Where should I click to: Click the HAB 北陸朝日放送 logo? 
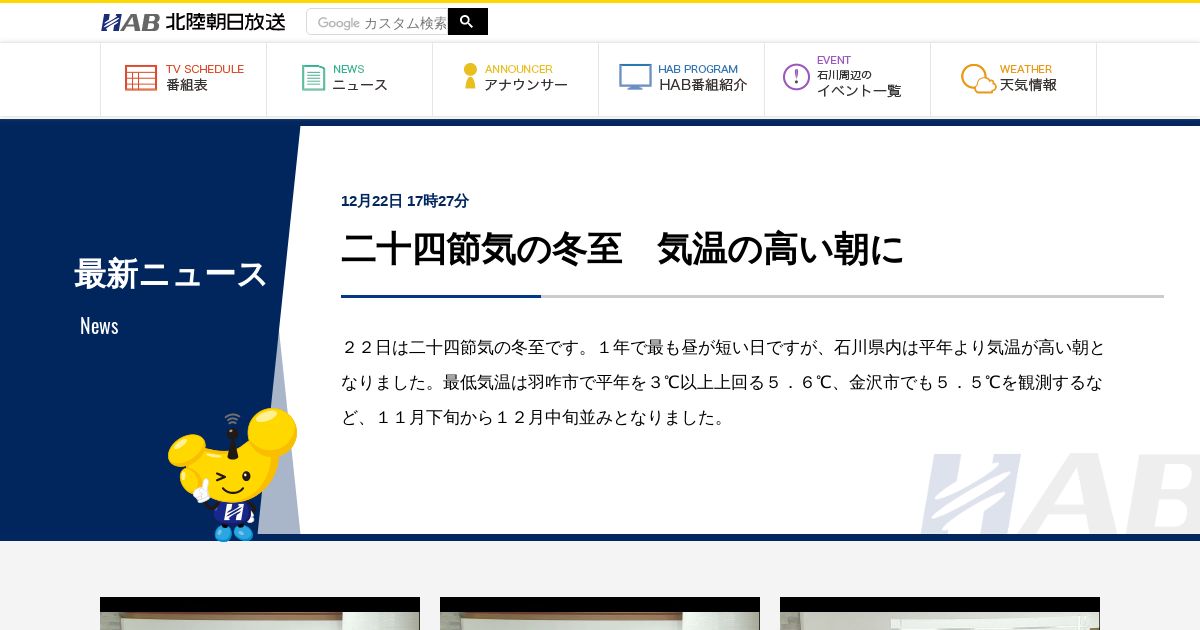click(x=193, y=22)
